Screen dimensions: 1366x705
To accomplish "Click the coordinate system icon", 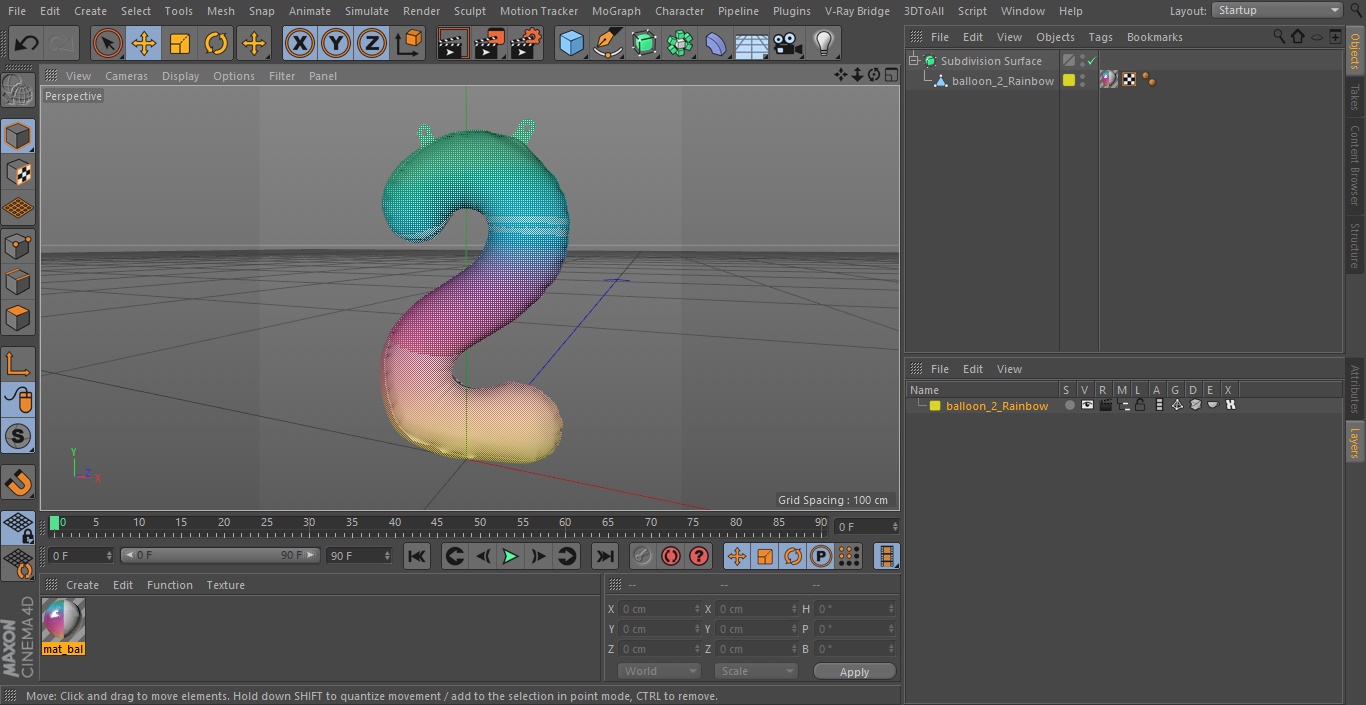I will [409, 43].
